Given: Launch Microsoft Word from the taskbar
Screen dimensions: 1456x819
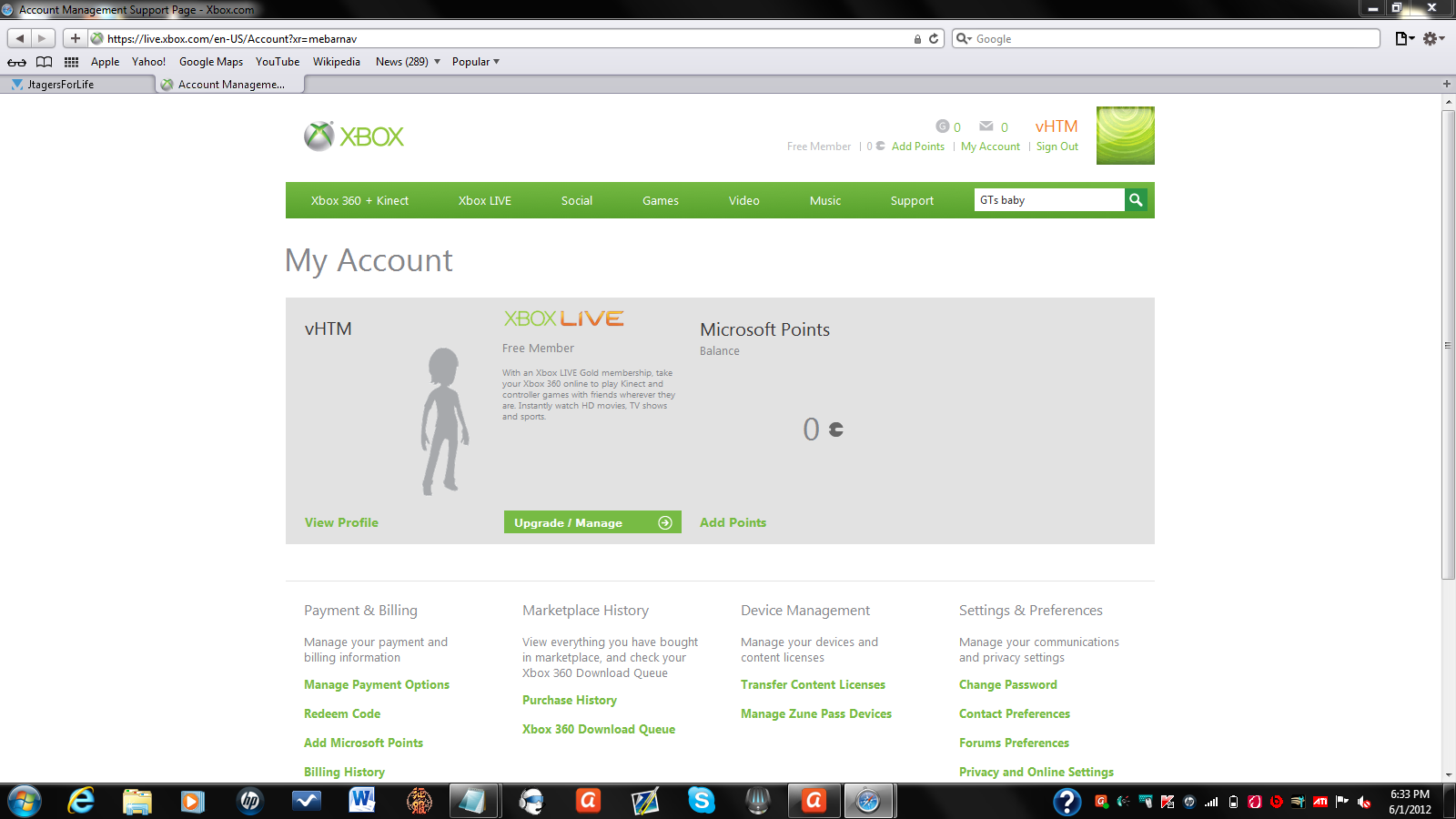Looking at the screenshot, I should [361, 801].
